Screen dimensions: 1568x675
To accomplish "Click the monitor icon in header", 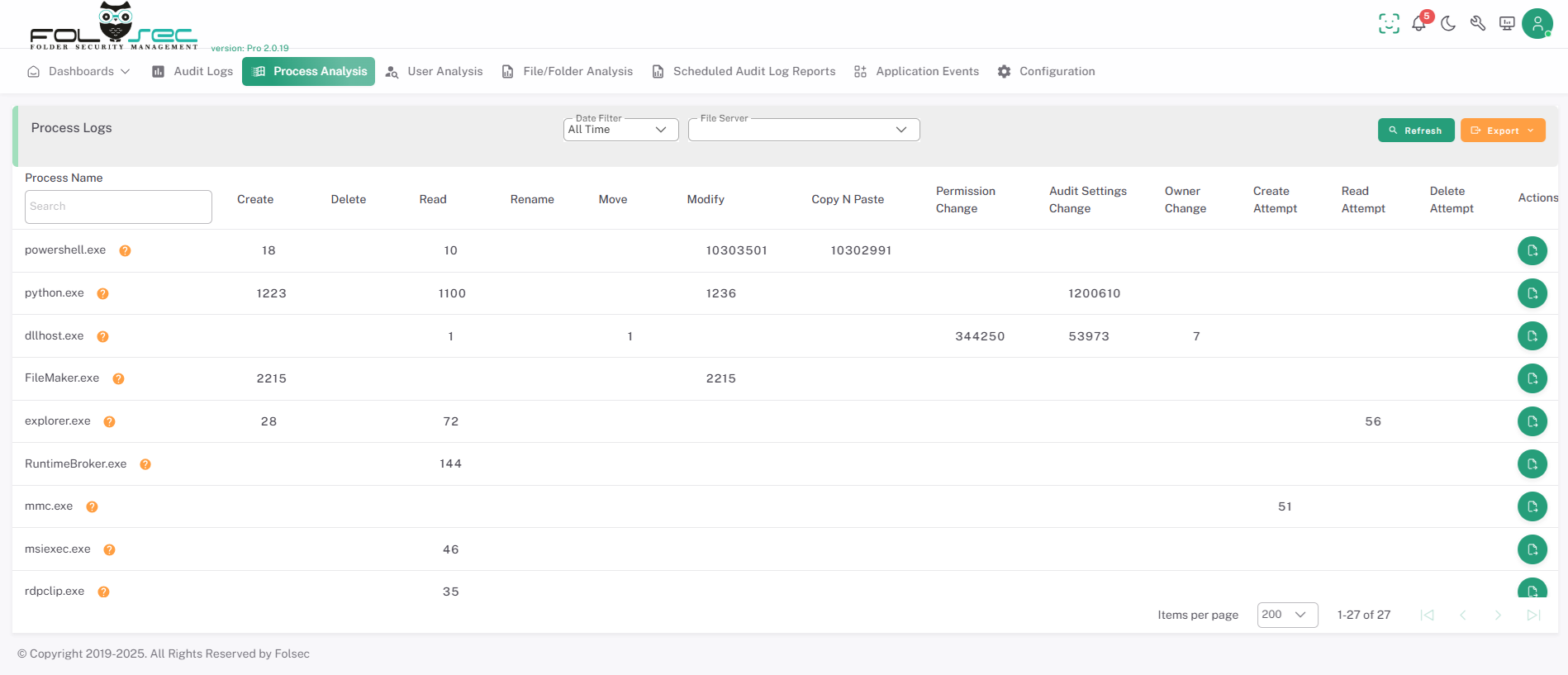I will 1507,24.
